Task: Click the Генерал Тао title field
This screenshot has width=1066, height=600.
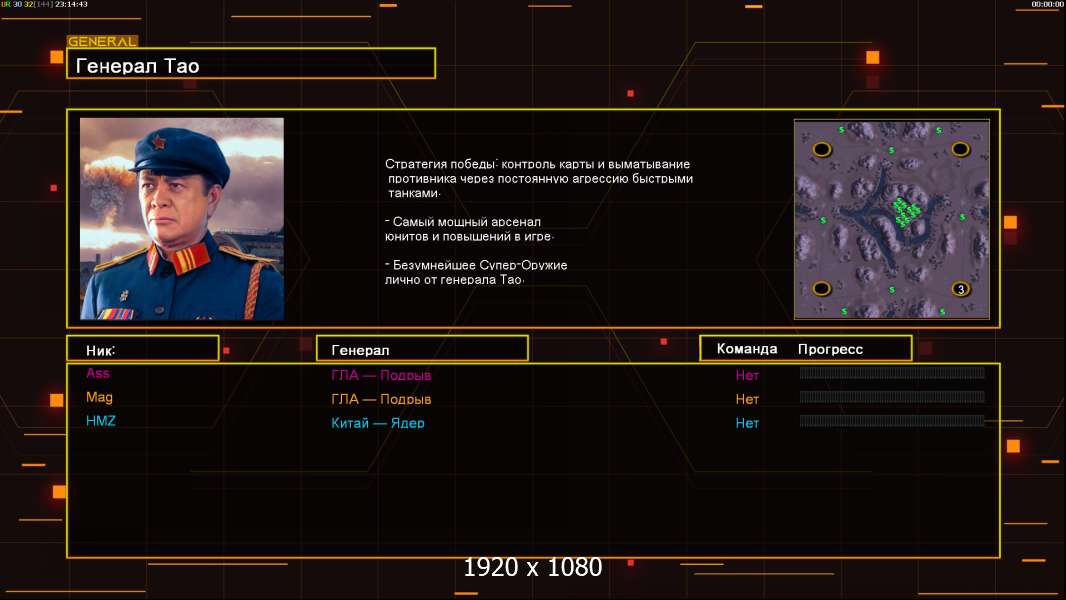Action: (251, 63)
